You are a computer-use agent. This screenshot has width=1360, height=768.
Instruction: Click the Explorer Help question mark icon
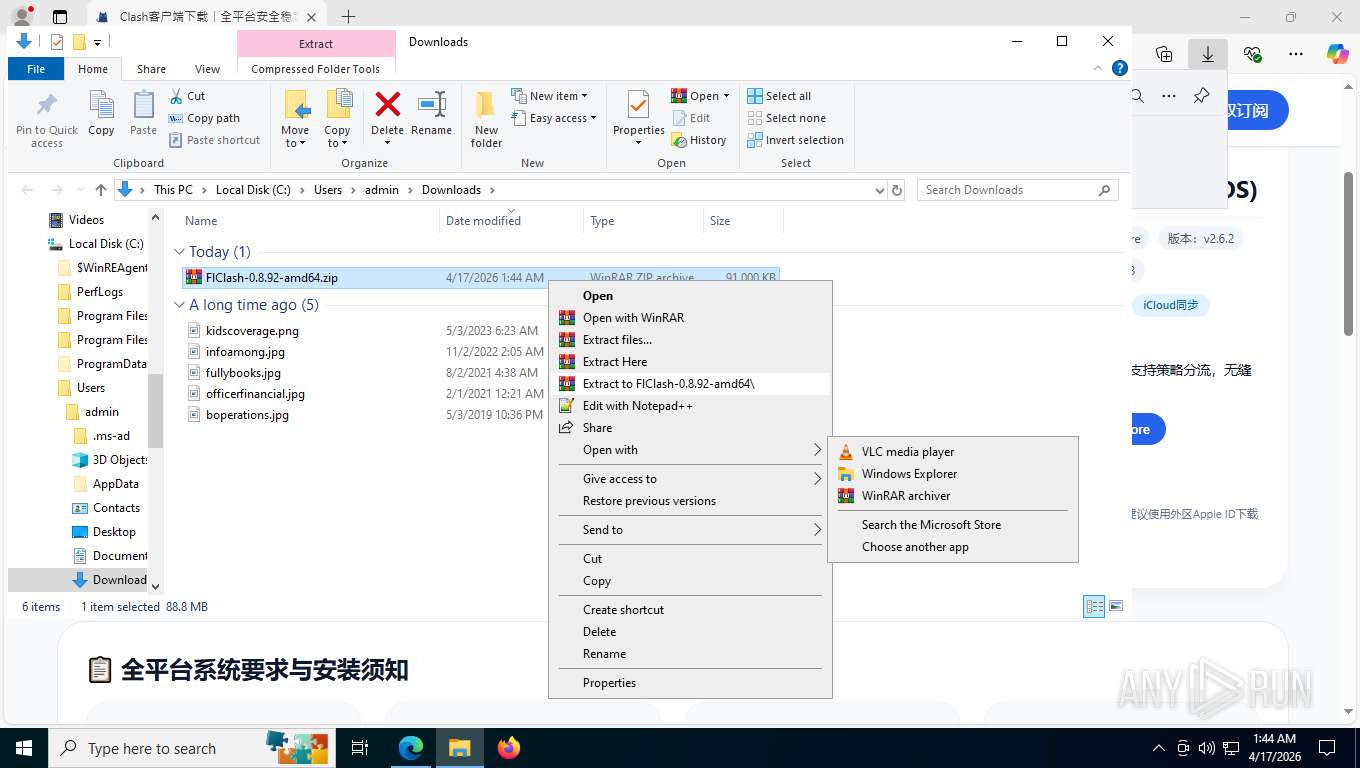[1120, 68]
